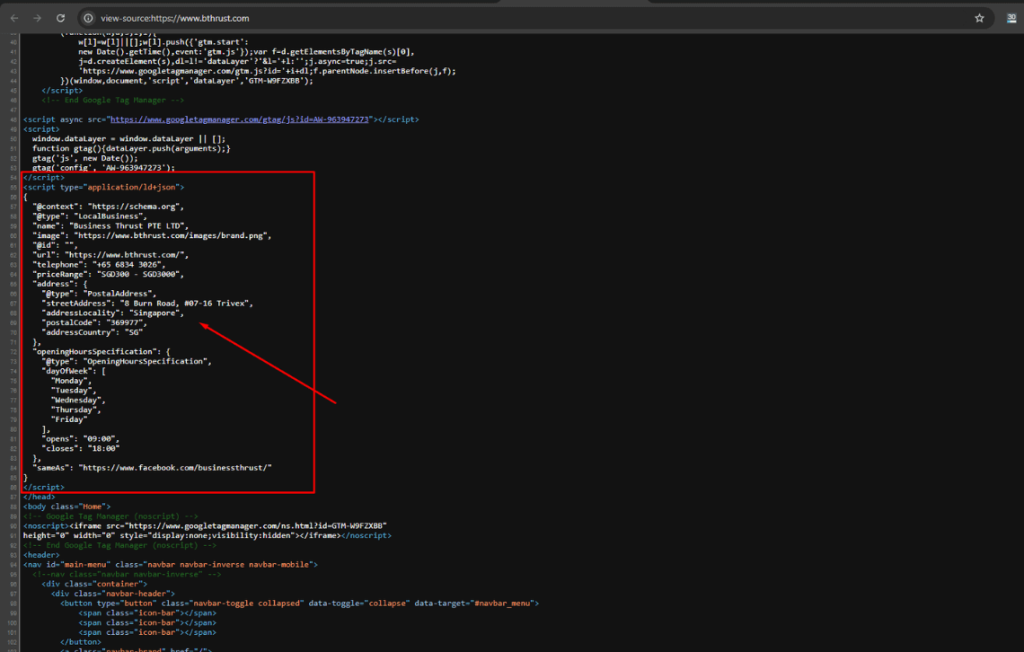Click the button navbar-toggle collapsed line

(x=300, y=604)
